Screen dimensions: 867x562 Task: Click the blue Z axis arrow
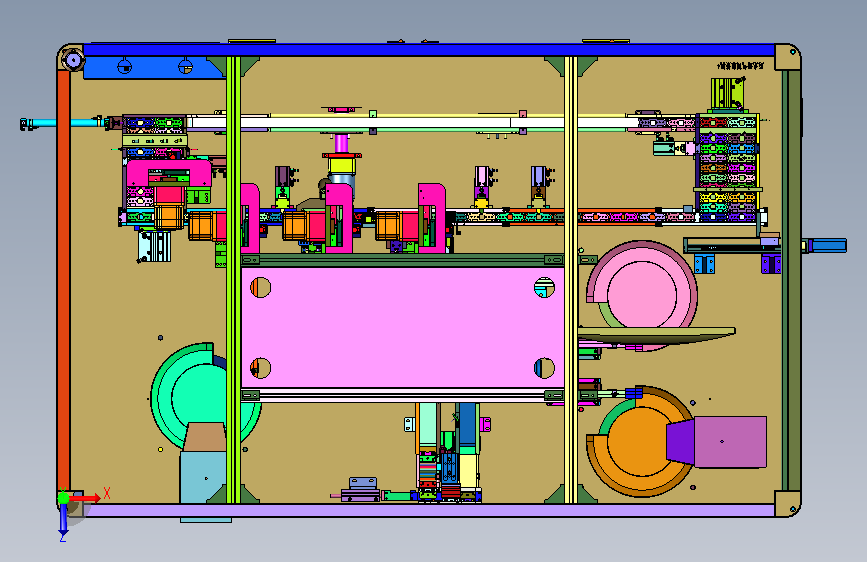coord(63,519)
